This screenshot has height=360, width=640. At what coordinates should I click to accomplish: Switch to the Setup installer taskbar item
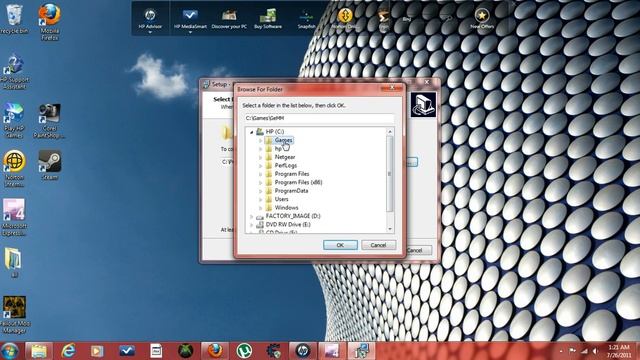point(361,351)
